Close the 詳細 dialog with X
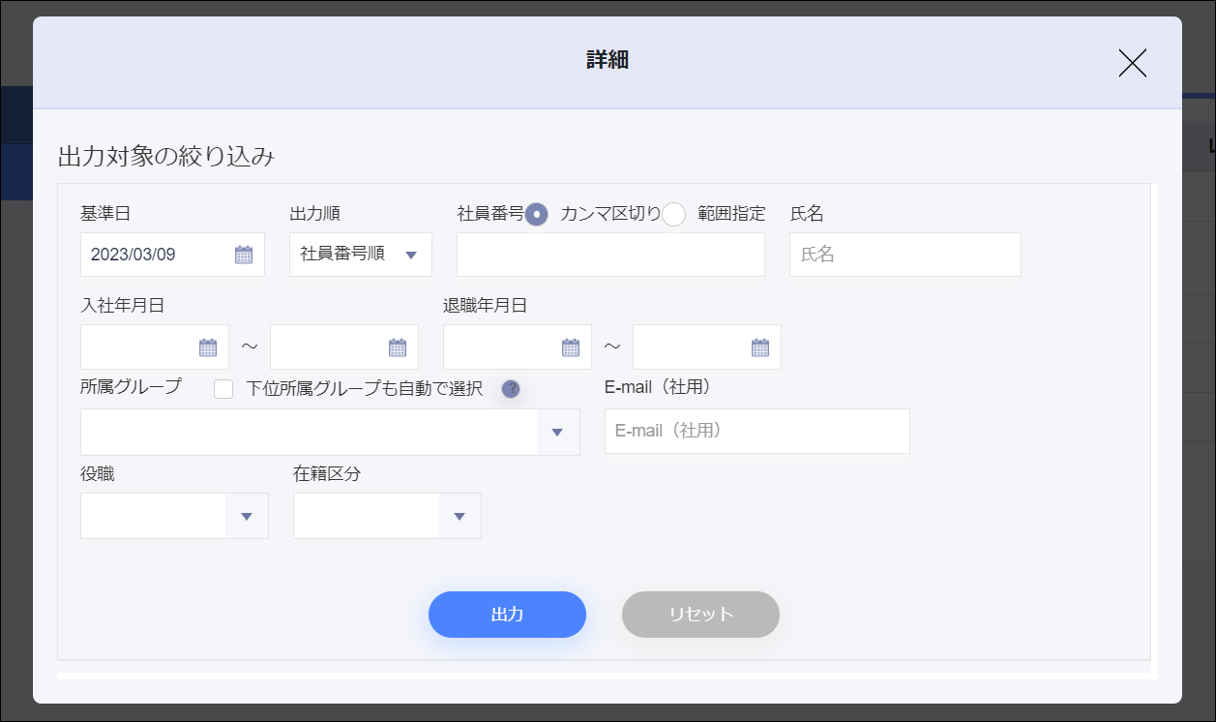The width and height of the screenshot is (1216, 722). pos(1132,63)
